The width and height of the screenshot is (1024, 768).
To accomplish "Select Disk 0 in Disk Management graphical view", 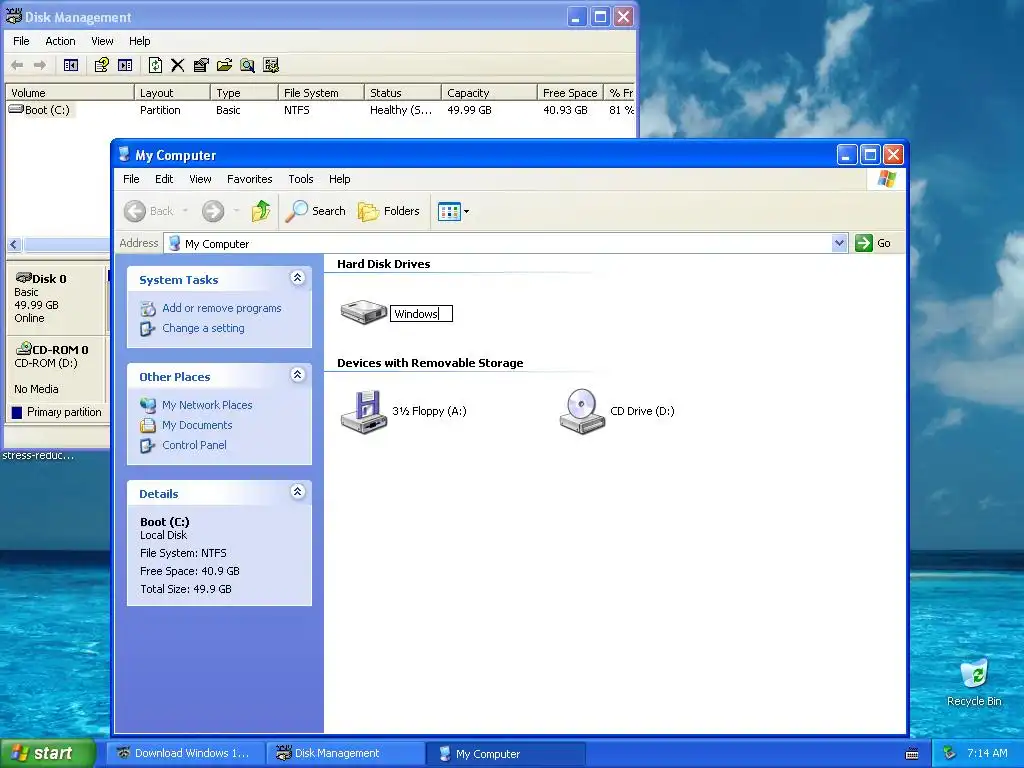I will coord(56,298).
